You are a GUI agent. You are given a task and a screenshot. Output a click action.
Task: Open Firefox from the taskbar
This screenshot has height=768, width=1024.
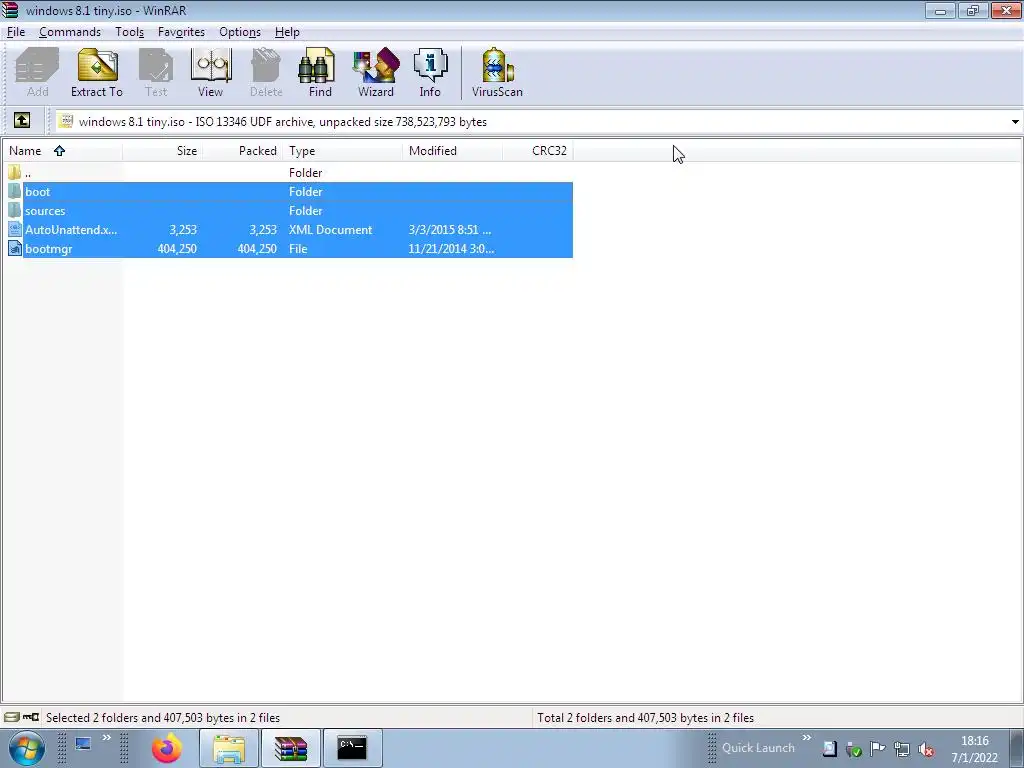tap(167, 748)
